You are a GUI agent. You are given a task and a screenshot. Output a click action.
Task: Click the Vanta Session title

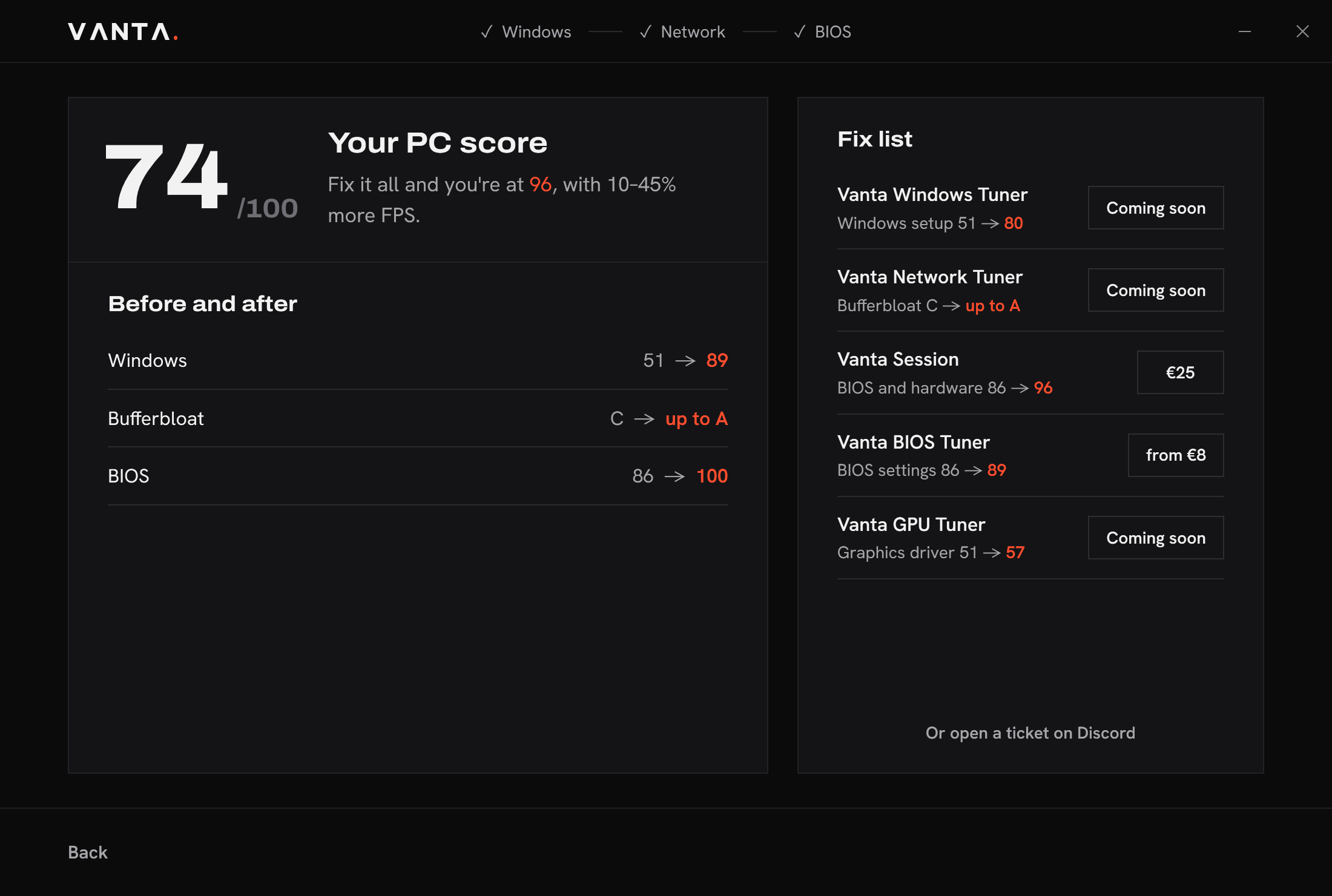click(898, 359)
